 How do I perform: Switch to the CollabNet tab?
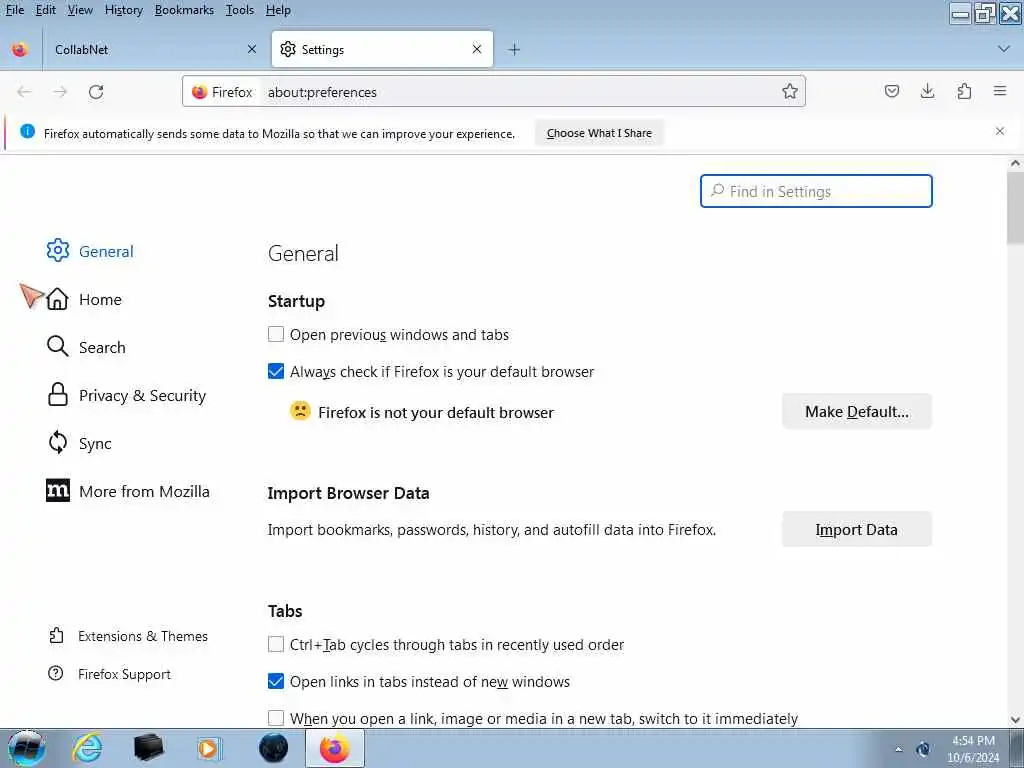pyautogui.click(x=153, y=50)
